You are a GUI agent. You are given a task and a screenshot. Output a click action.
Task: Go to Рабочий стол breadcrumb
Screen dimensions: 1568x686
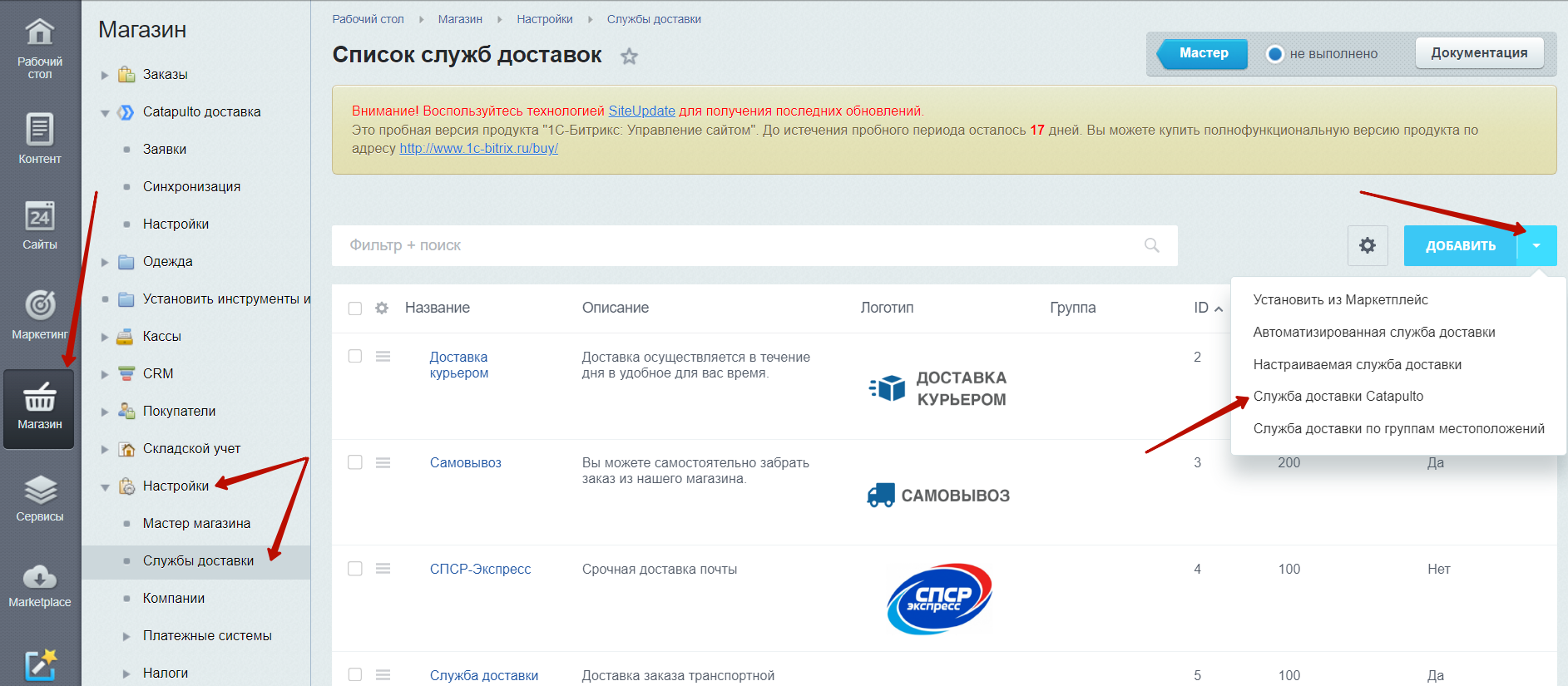tap(368, 19)
